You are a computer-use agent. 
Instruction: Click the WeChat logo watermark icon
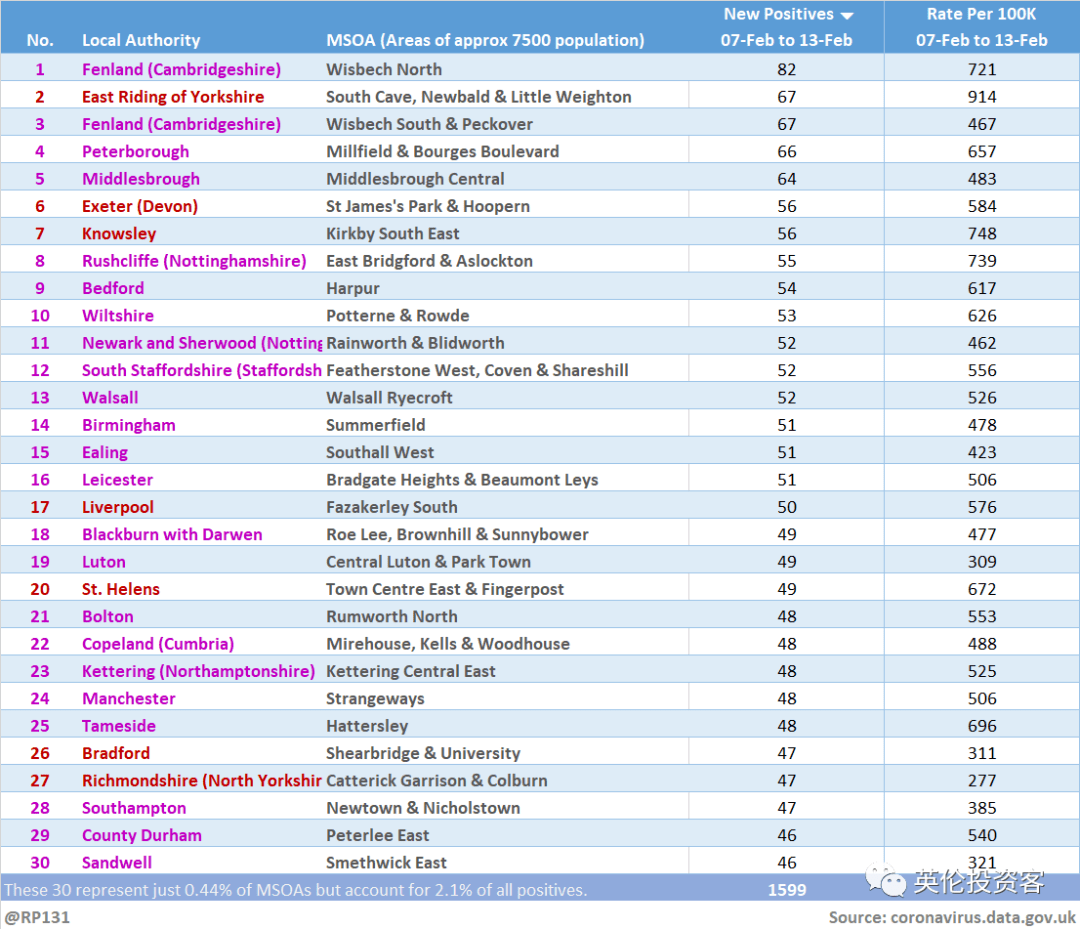886,880
